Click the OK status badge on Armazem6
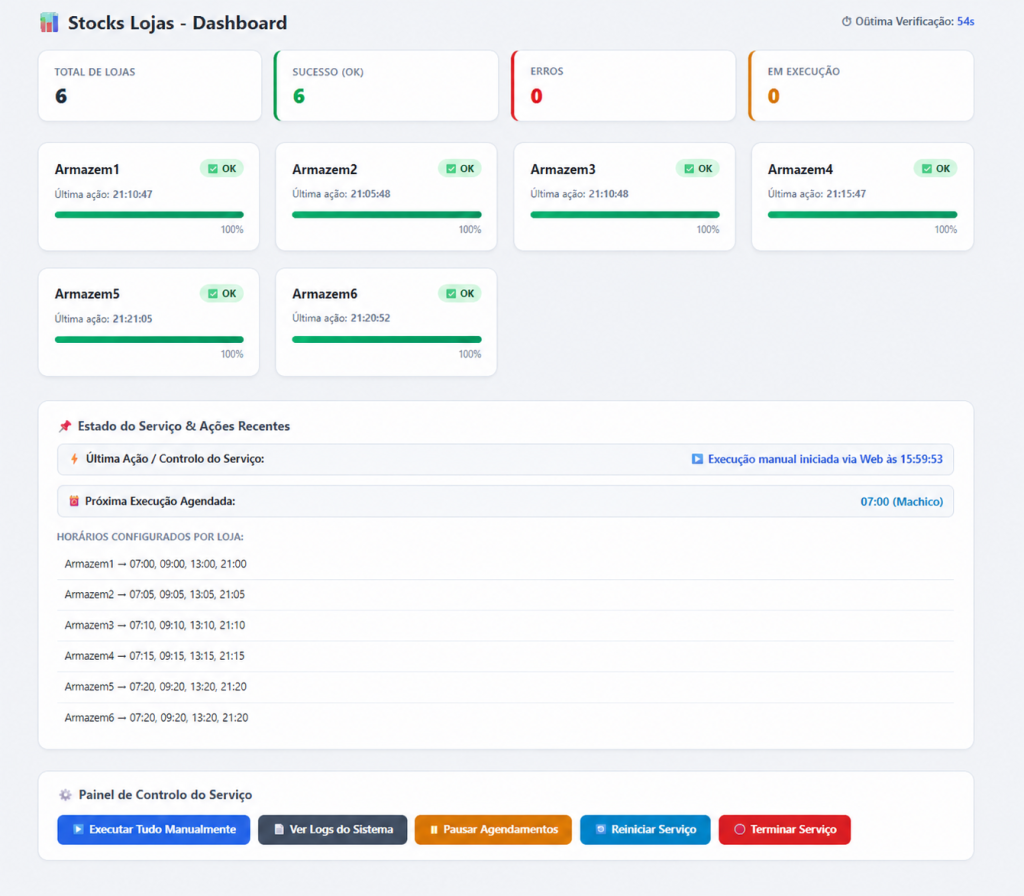This screenshot has width=1024, height=896. [460, 293]
